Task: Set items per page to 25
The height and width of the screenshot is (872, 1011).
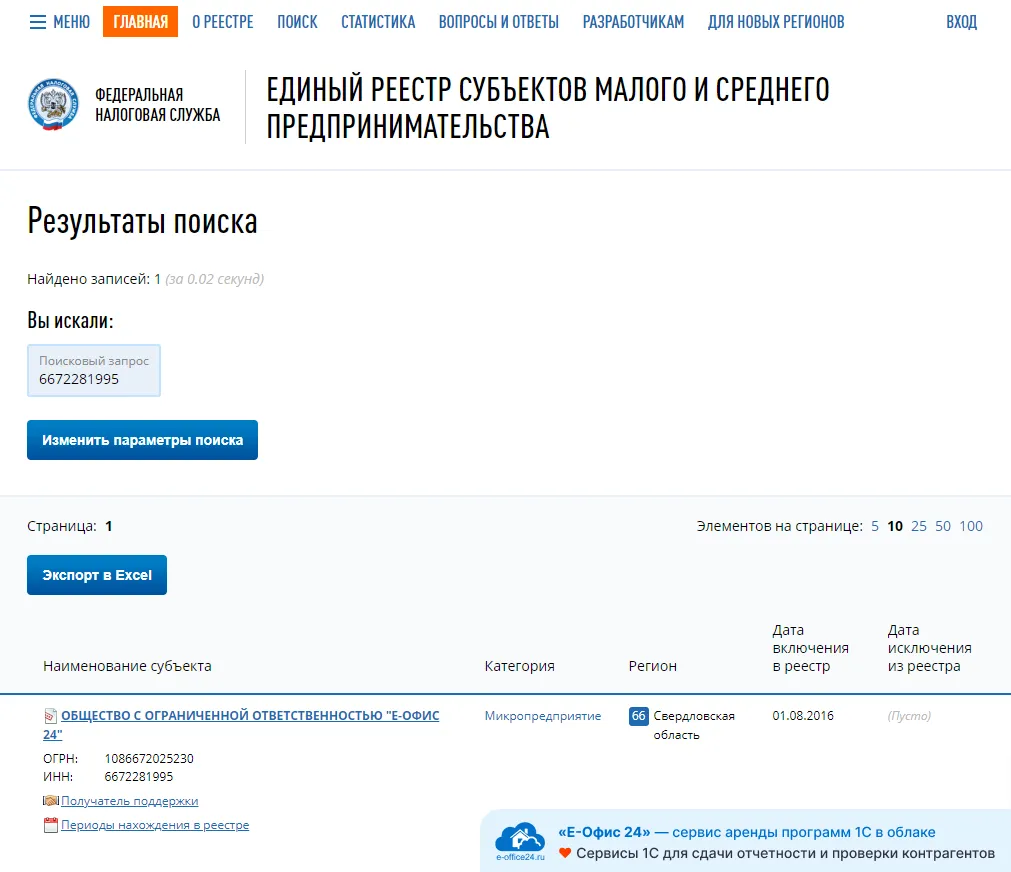Action: pyautogui.click(x=919, y=526)
